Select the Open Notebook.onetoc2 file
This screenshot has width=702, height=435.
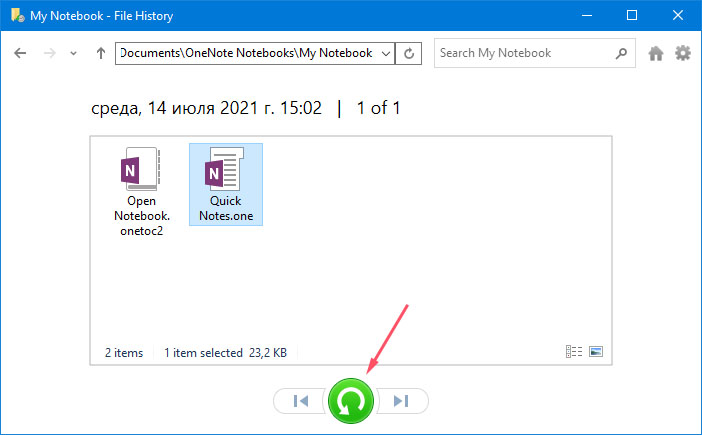click(141, 192)
